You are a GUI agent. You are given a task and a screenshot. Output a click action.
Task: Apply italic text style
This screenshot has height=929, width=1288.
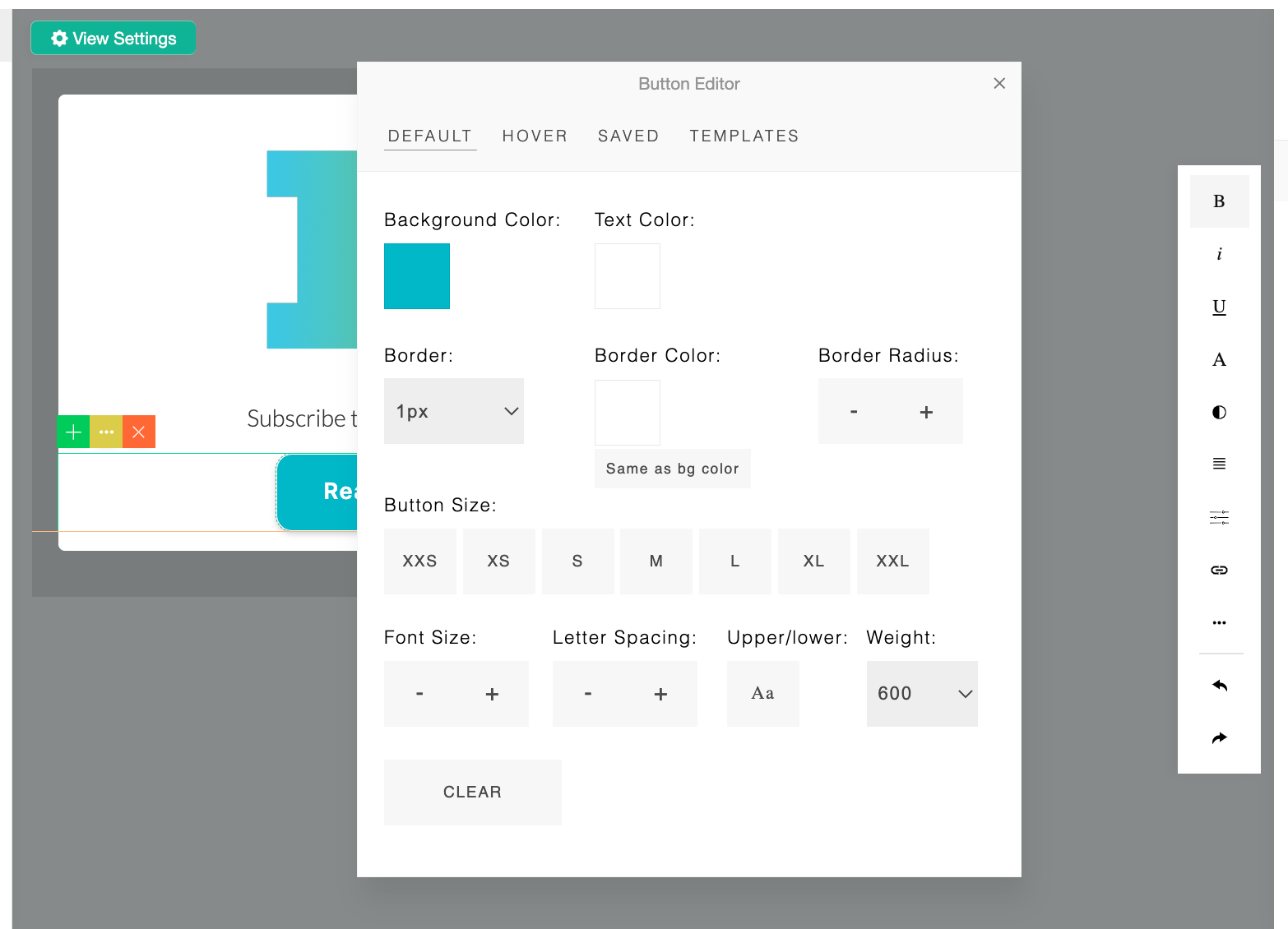1219,254
